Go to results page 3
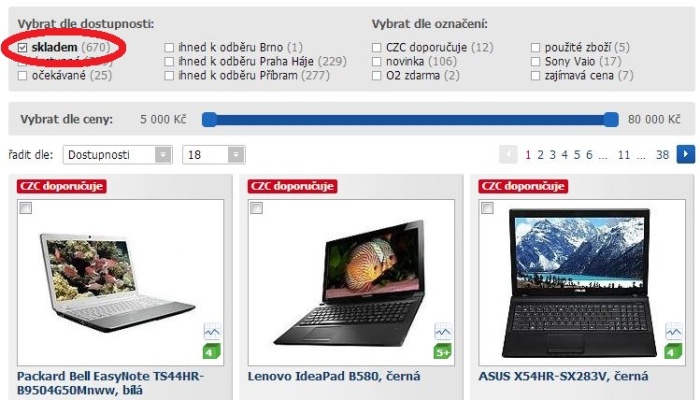The height and width of the screenshot is (400, 700). [x=553, y=155]
